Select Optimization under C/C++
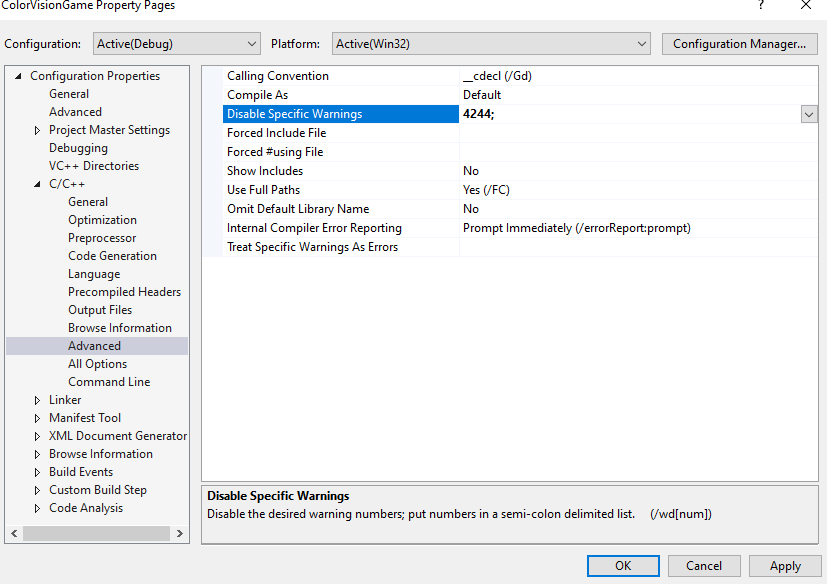The image size is (827, 584). click(102, 220)
